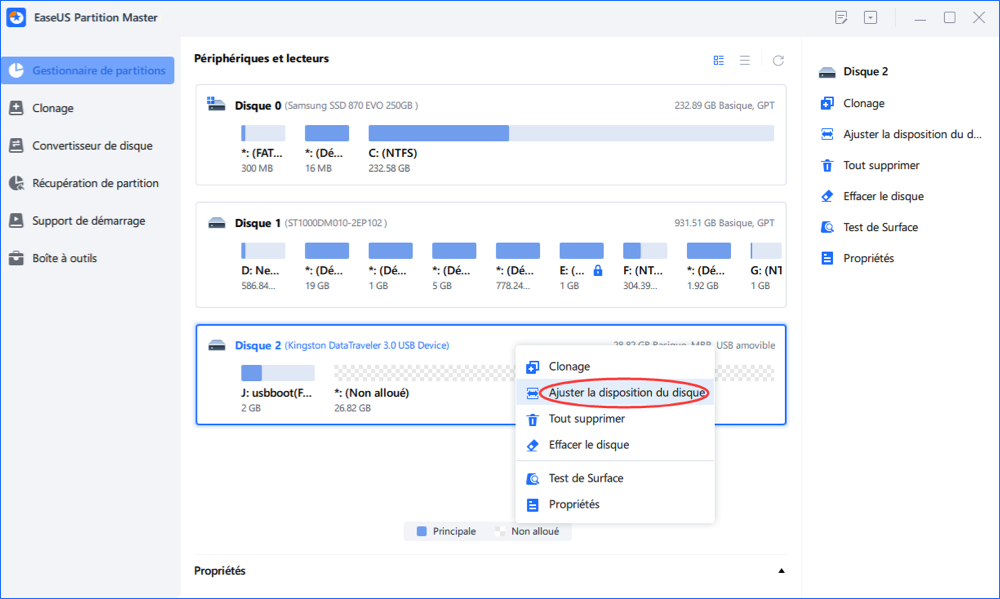This screenshot has width=1000, height=599.
Task: Open the feedback notes icon in title bar
Action: tap(841, 18)
